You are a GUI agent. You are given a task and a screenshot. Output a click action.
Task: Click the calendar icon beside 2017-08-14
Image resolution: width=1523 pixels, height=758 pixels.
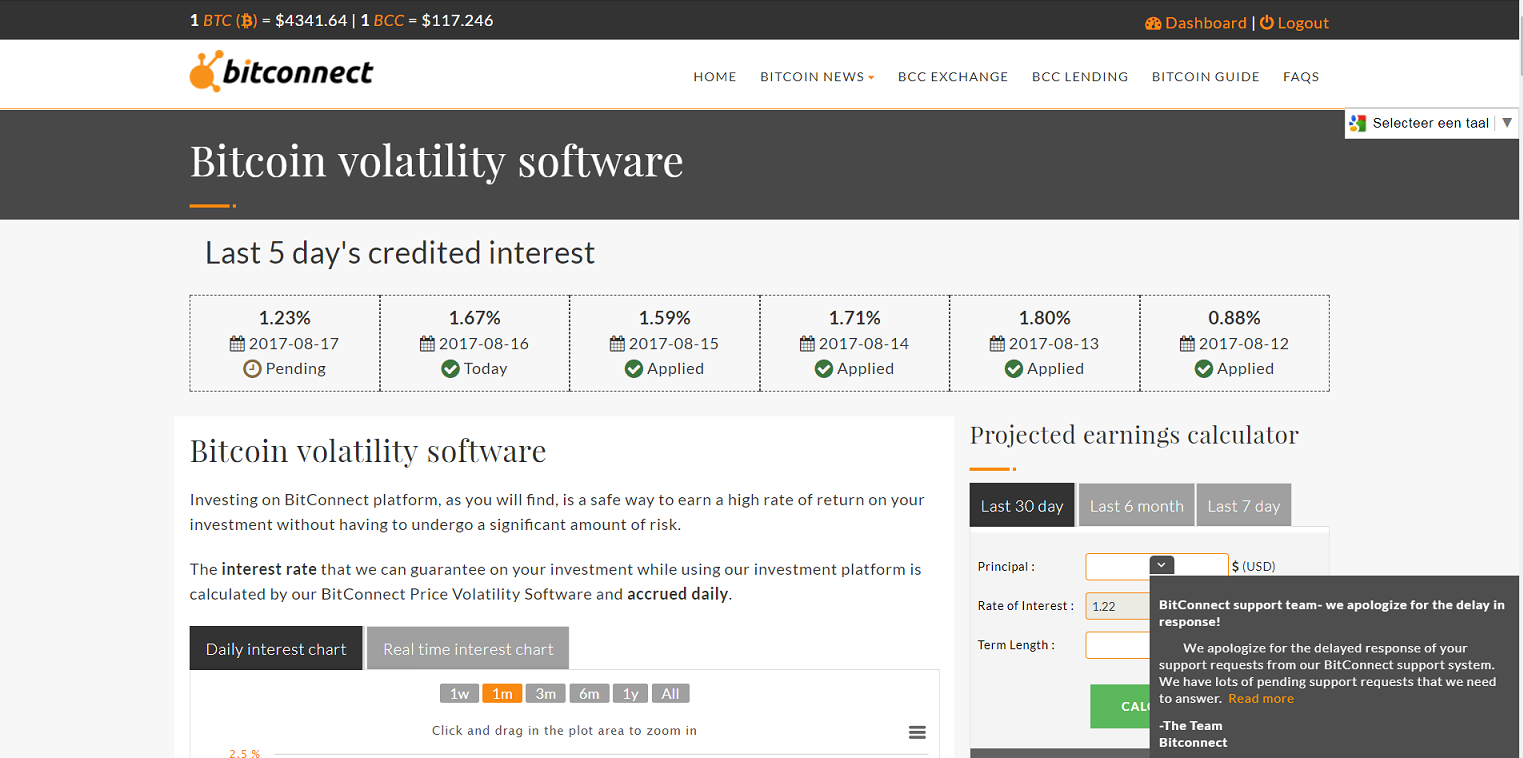[807, 343]
